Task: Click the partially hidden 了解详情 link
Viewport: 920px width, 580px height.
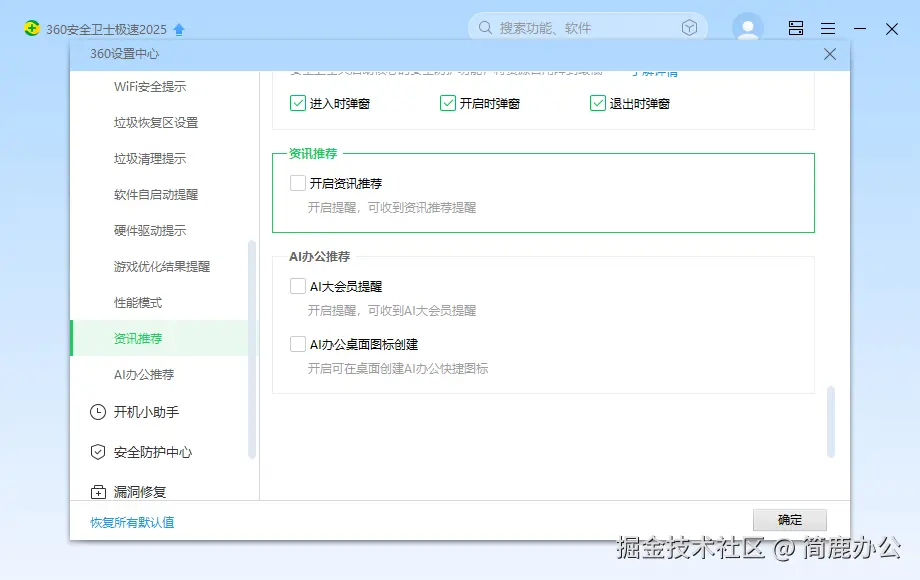Action: 655,73
